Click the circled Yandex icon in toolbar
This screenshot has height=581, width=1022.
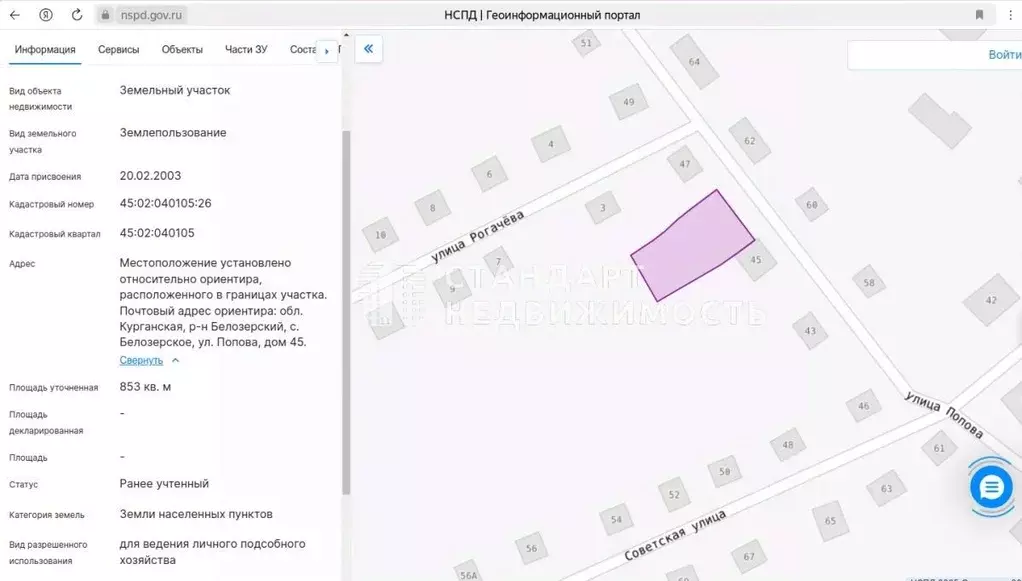click(x=43, y=15)
